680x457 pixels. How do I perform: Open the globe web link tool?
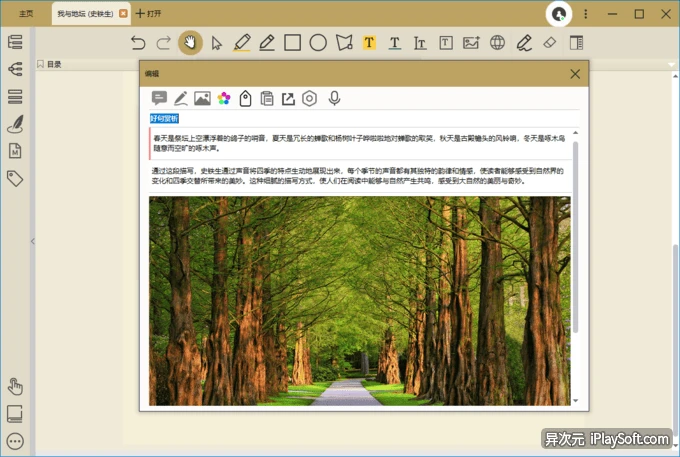pyautogui.click(x=497, y=42)
